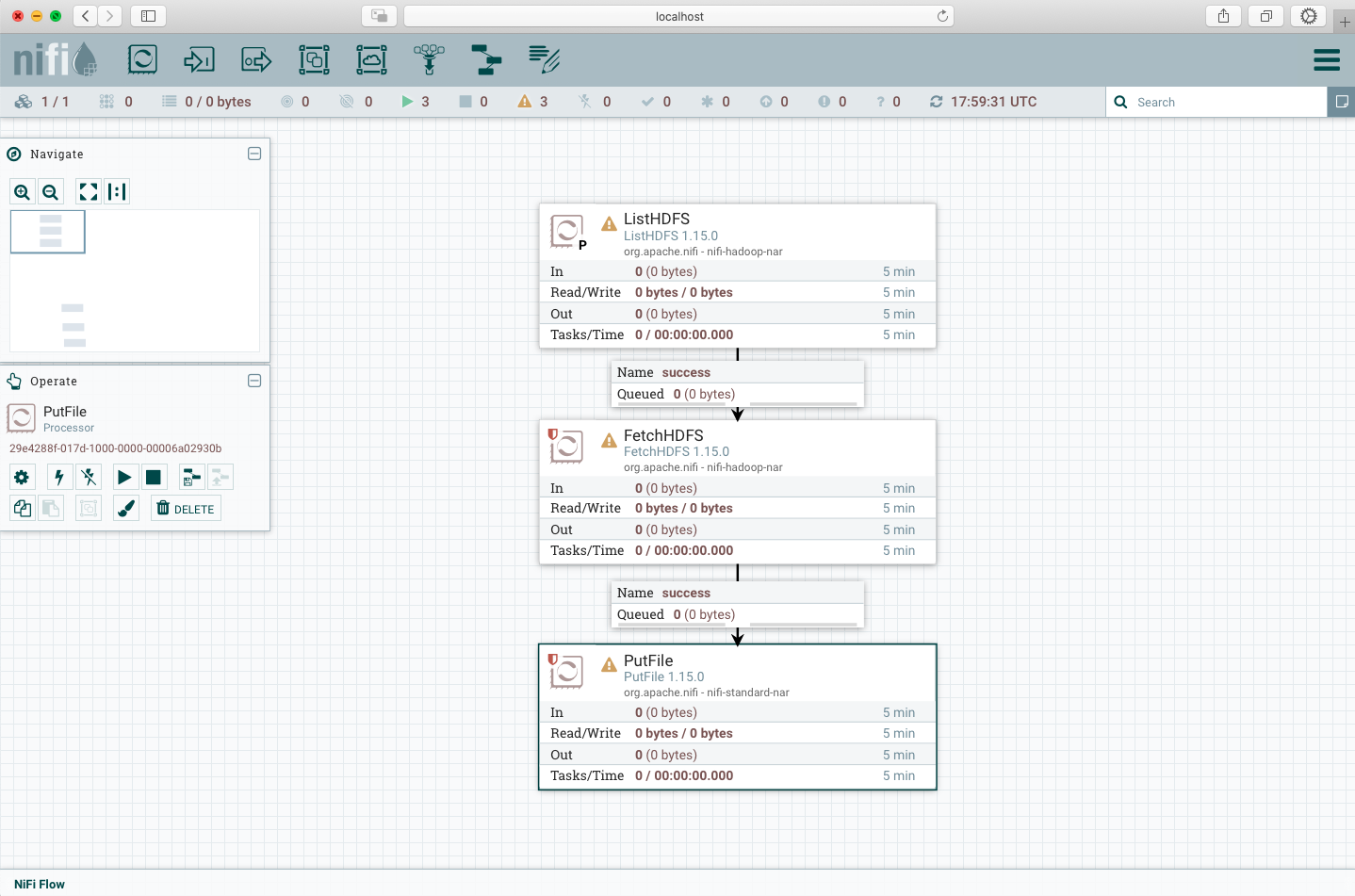1355x896 pixels.
Task: Collapse the Operate panel
Action: 254,381
